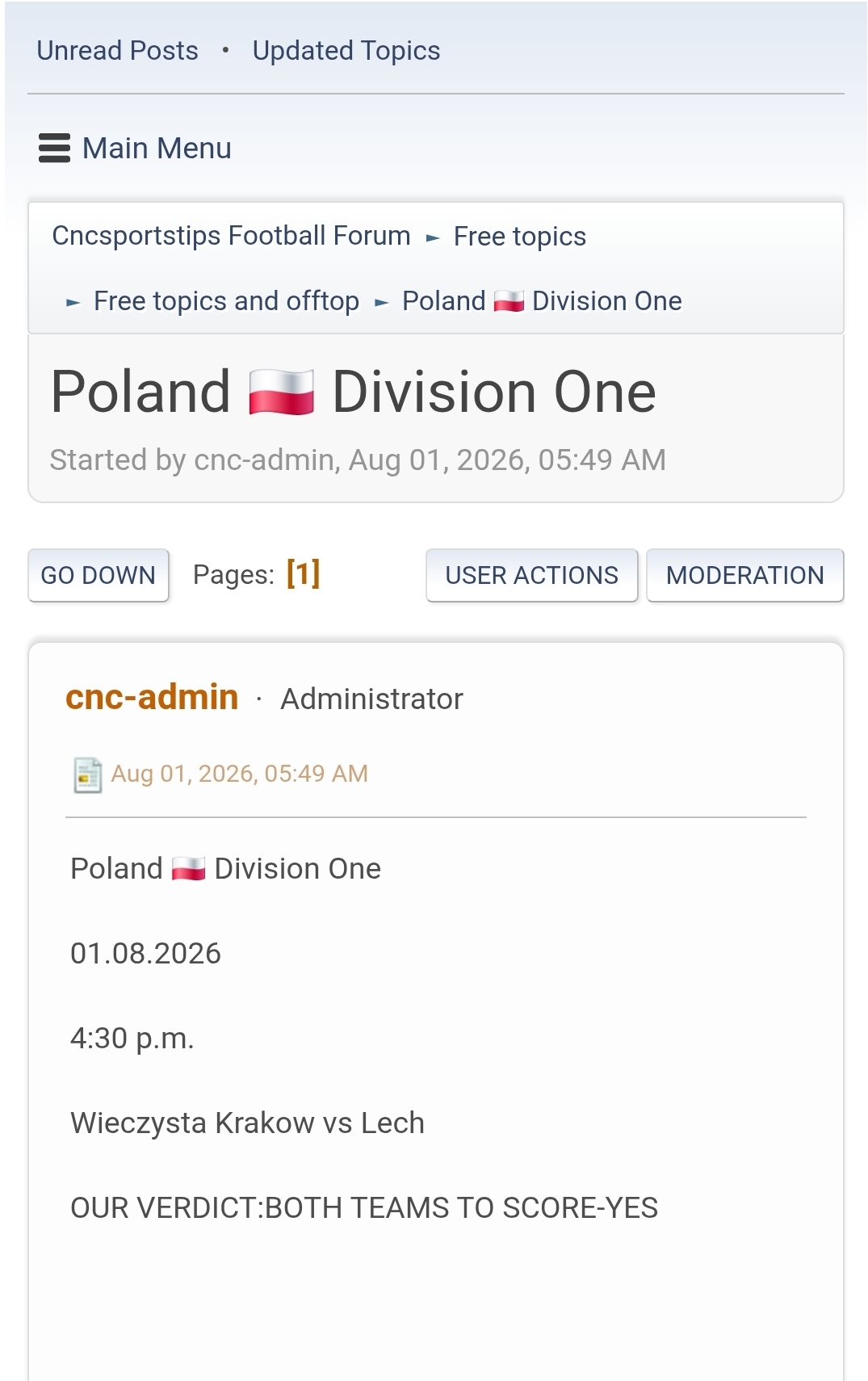Visit the cnc-admin profile link
This screenshot has width=868, height=1381.
click(x=152, y=697)
